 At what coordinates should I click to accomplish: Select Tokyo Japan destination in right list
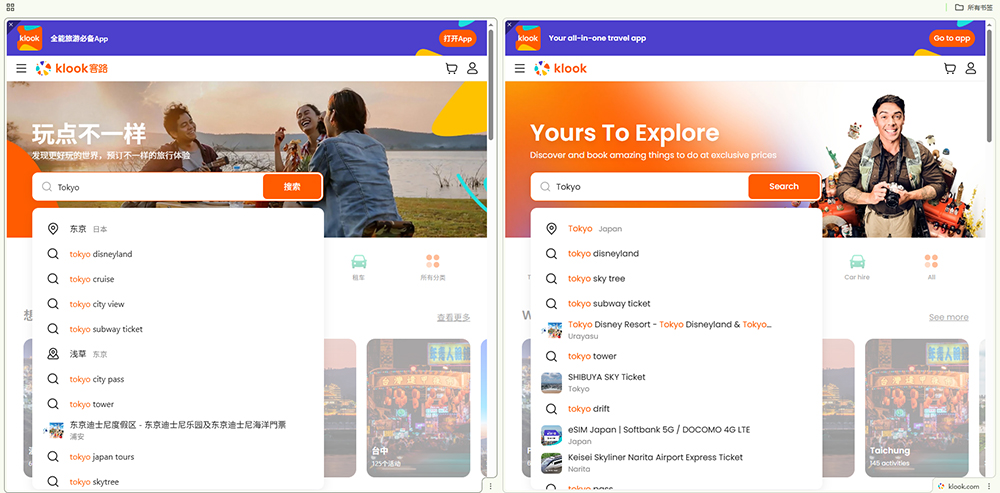676,228
